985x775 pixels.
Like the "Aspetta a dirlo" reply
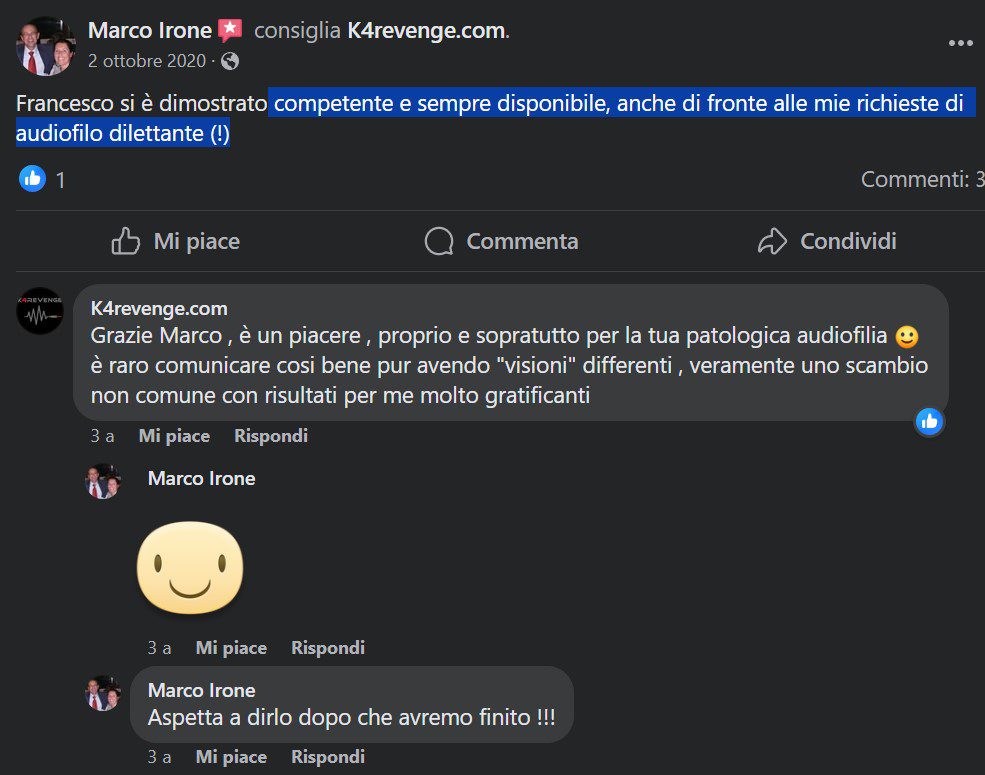(231, 757)
